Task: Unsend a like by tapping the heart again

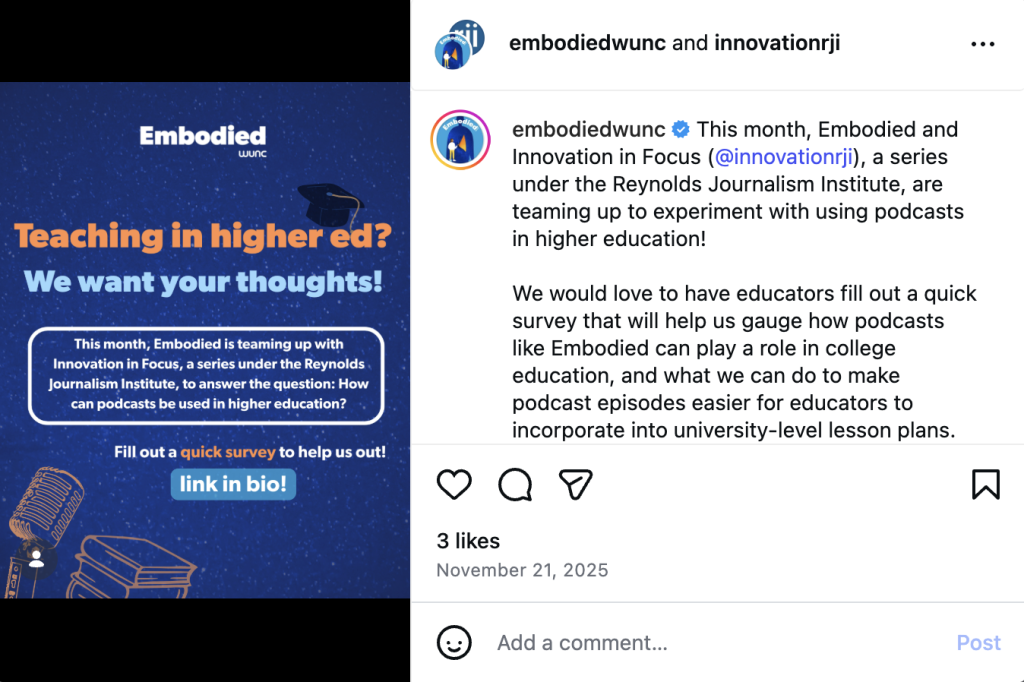Action: point(454,484)
